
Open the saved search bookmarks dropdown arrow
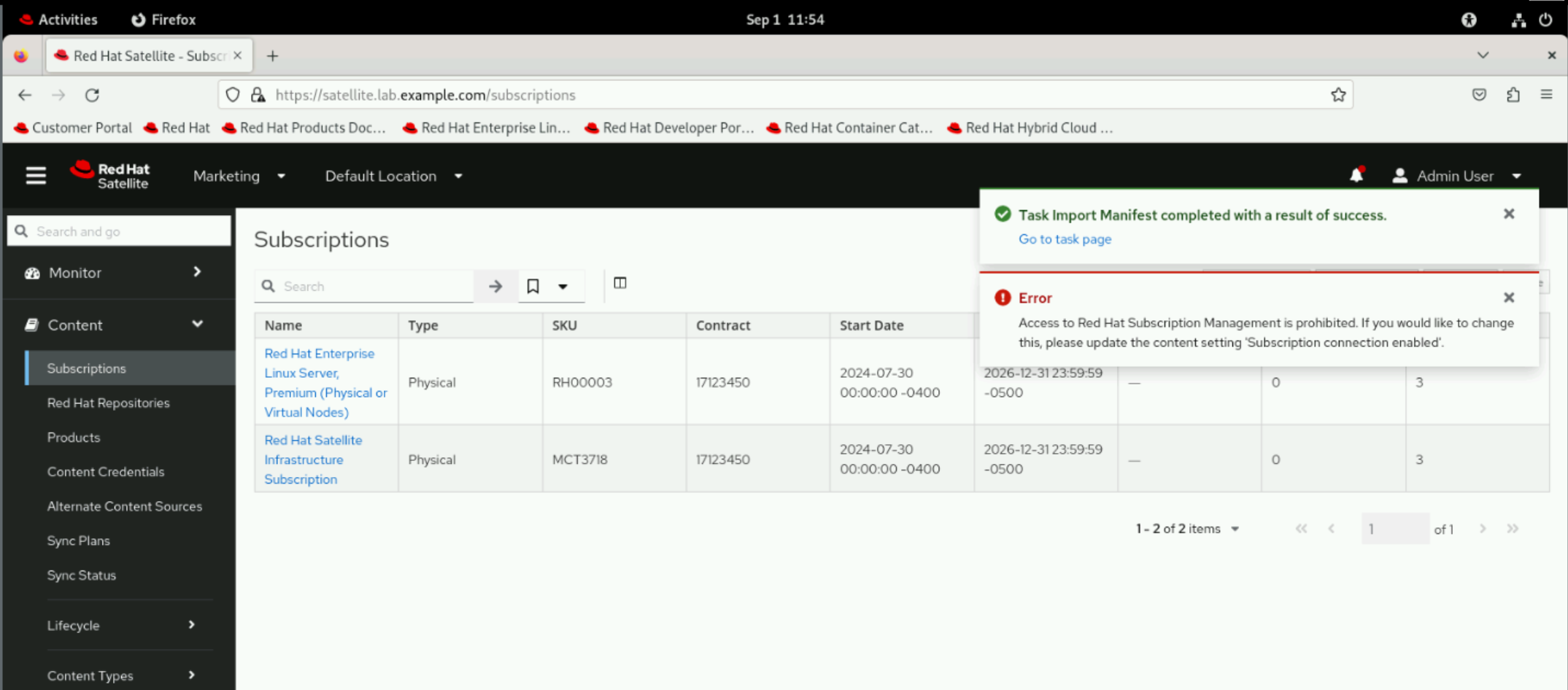click(x=563, y=286)
